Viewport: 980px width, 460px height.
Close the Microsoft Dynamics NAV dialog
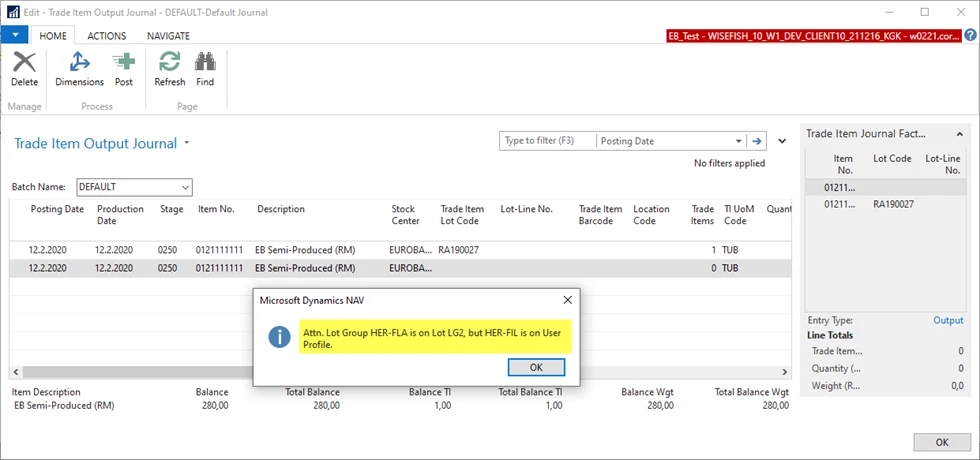click(x=567, y=299)
